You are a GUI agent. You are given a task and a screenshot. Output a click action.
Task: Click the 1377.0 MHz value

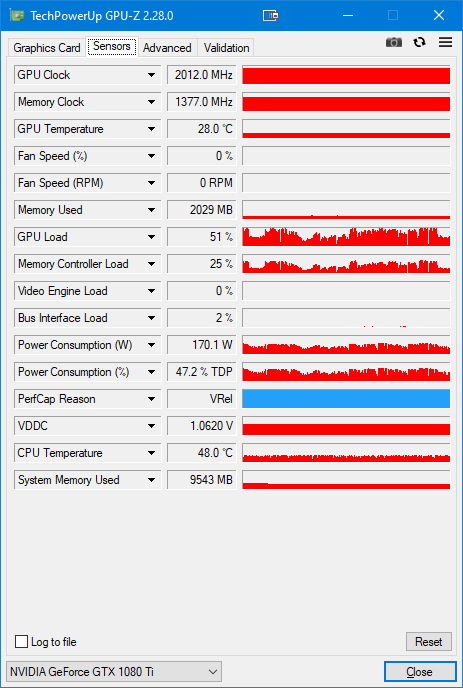click(x=204, y=102)
